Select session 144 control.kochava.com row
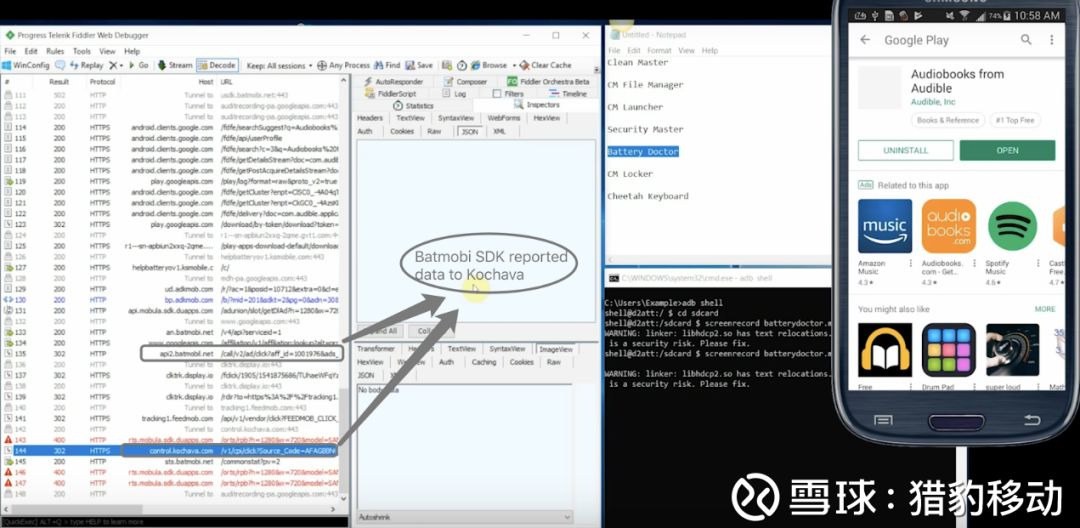This screenshot has height=528, width=1080. tap(171, 451)
